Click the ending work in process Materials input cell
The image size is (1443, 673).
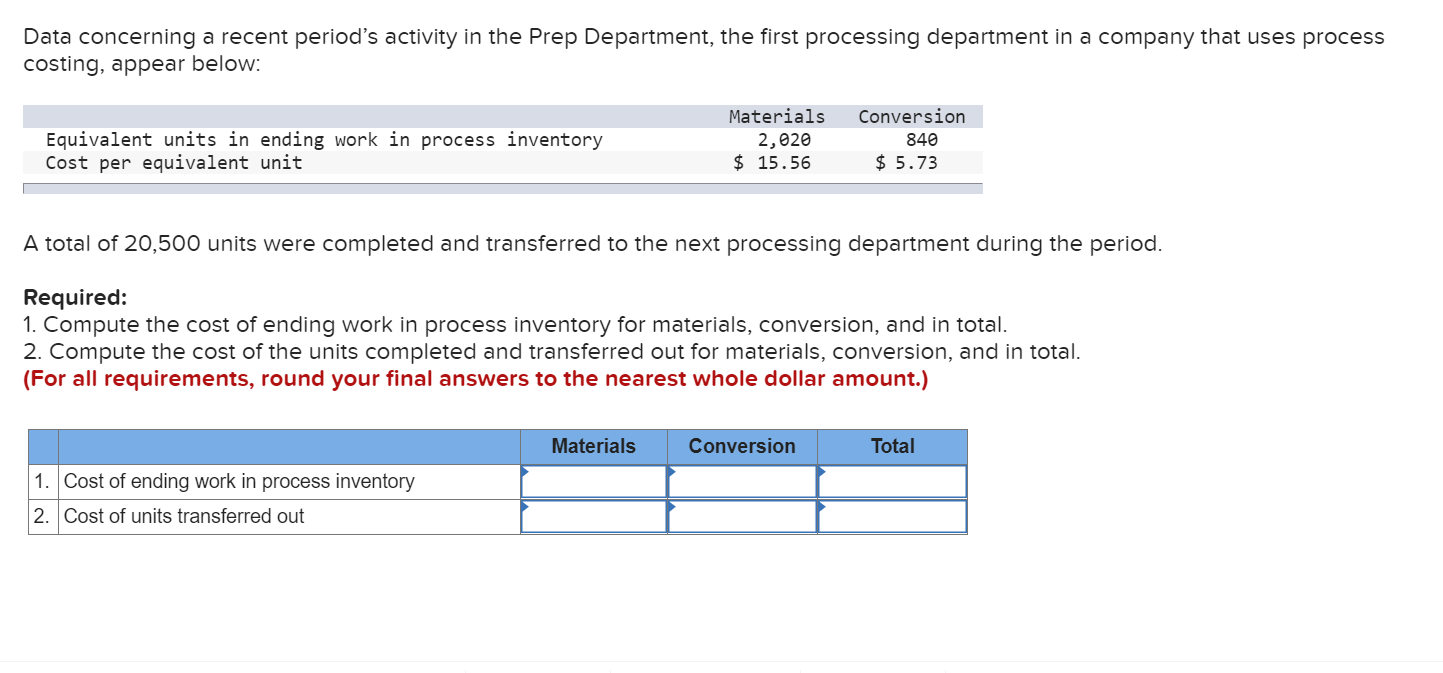[x=595, y=481]
